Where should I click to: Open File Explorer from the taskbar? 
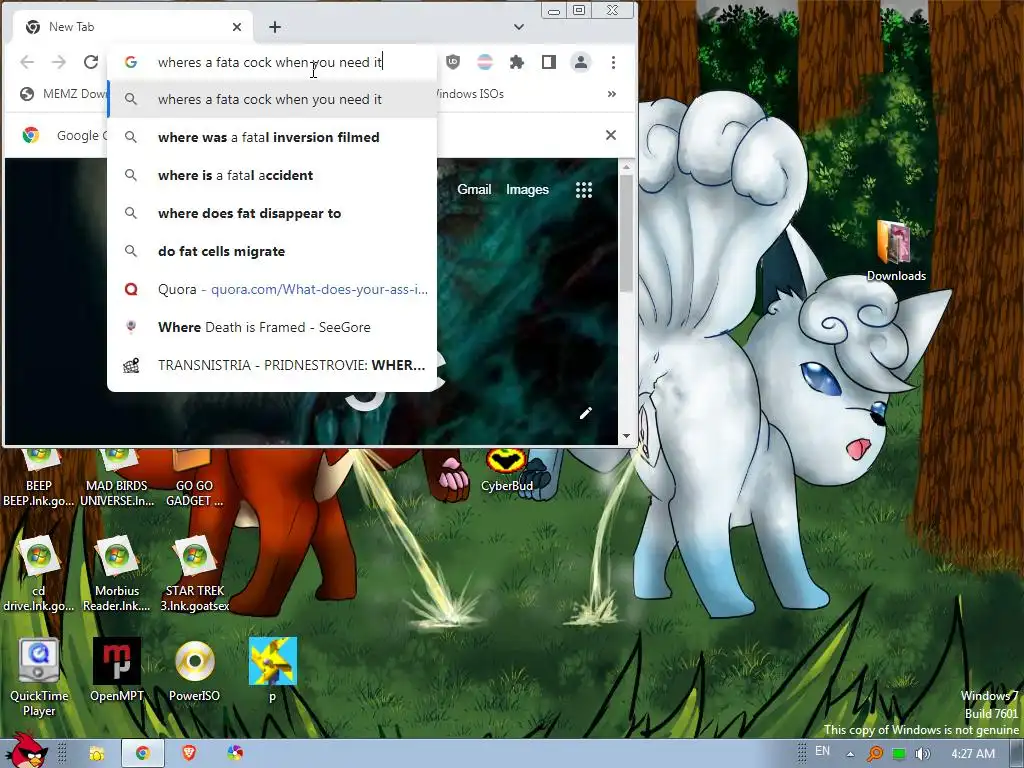pos(97,754)
